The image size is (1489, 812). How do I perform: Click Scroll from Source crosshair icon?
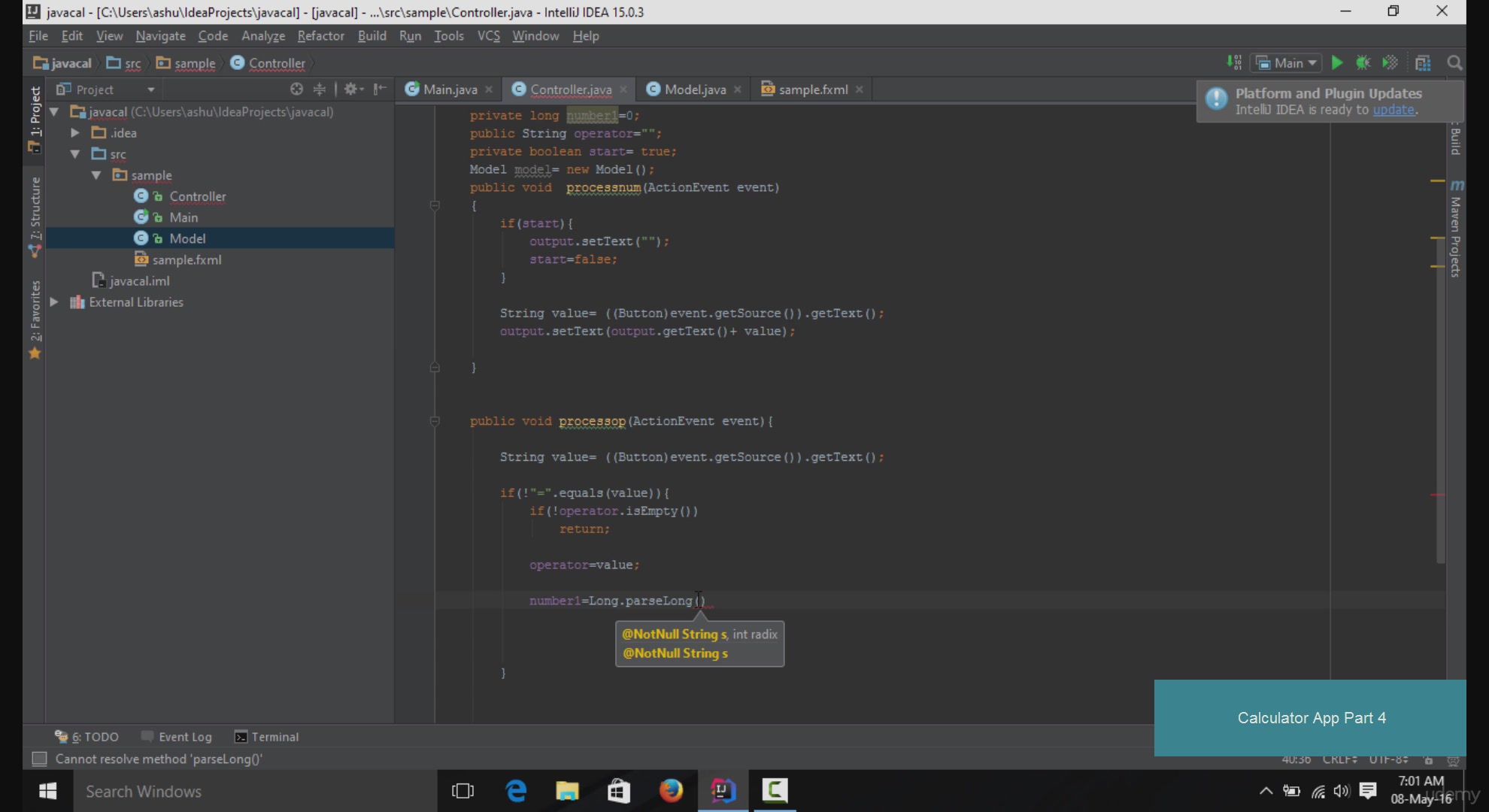pyautogui.click(x=296, y=89)
